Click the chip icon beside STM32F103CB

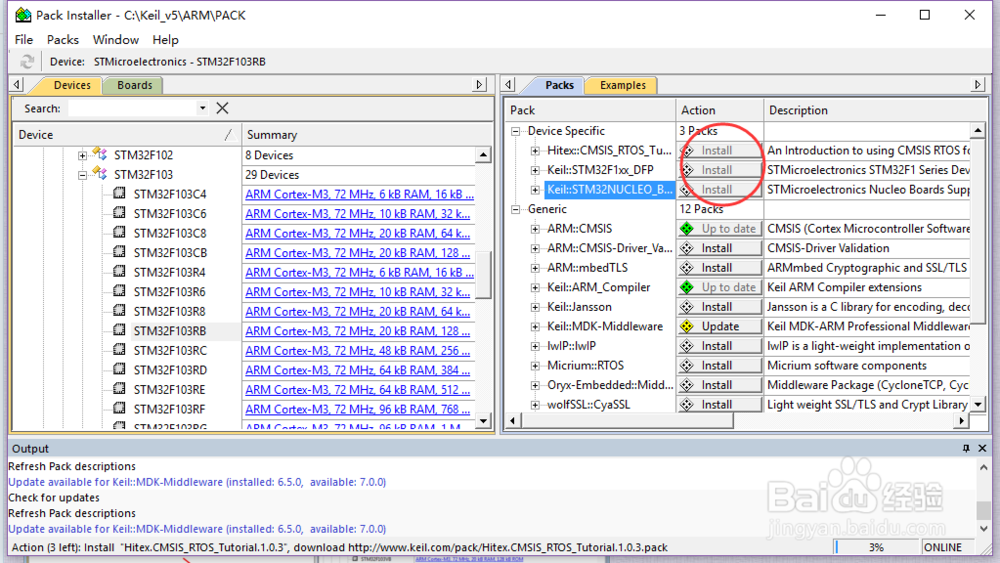119,252
